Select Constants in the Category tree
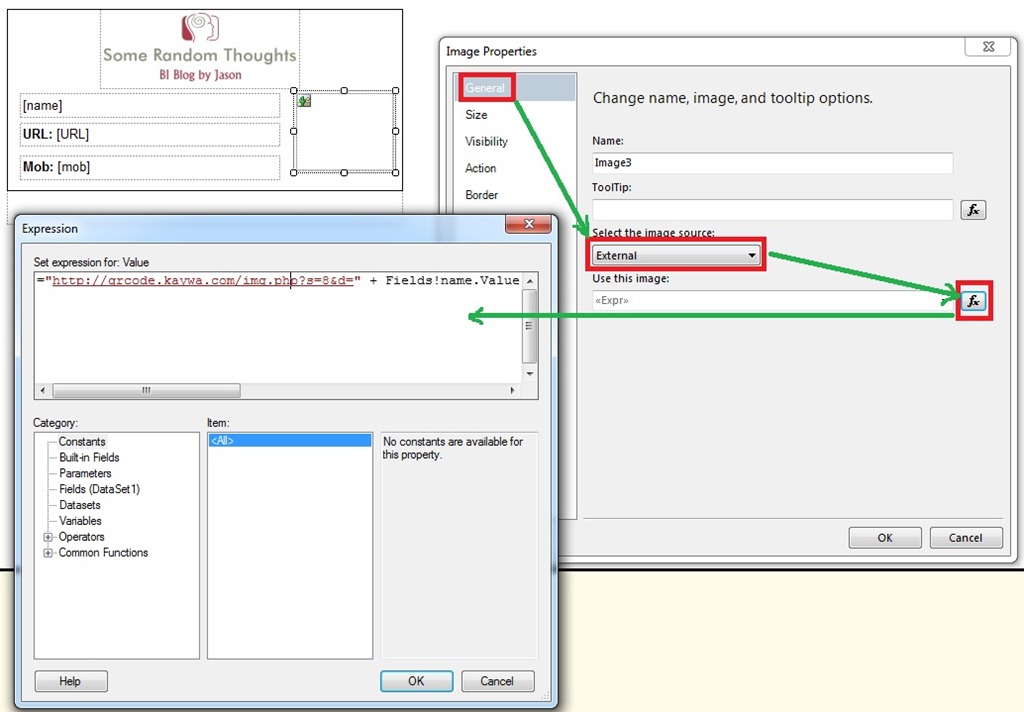 82,442
